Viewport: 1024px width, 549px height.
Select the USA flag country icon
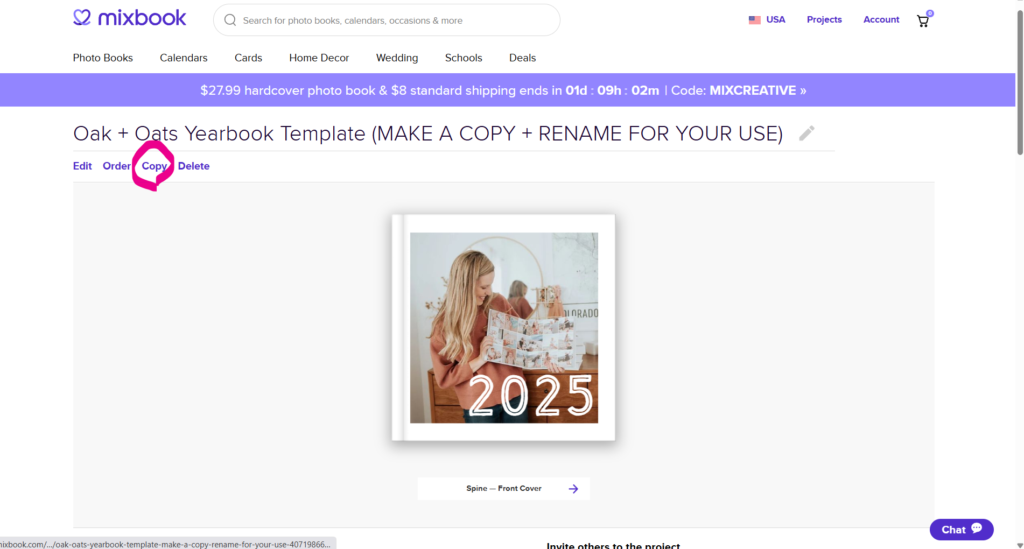[x=754, y=20]
